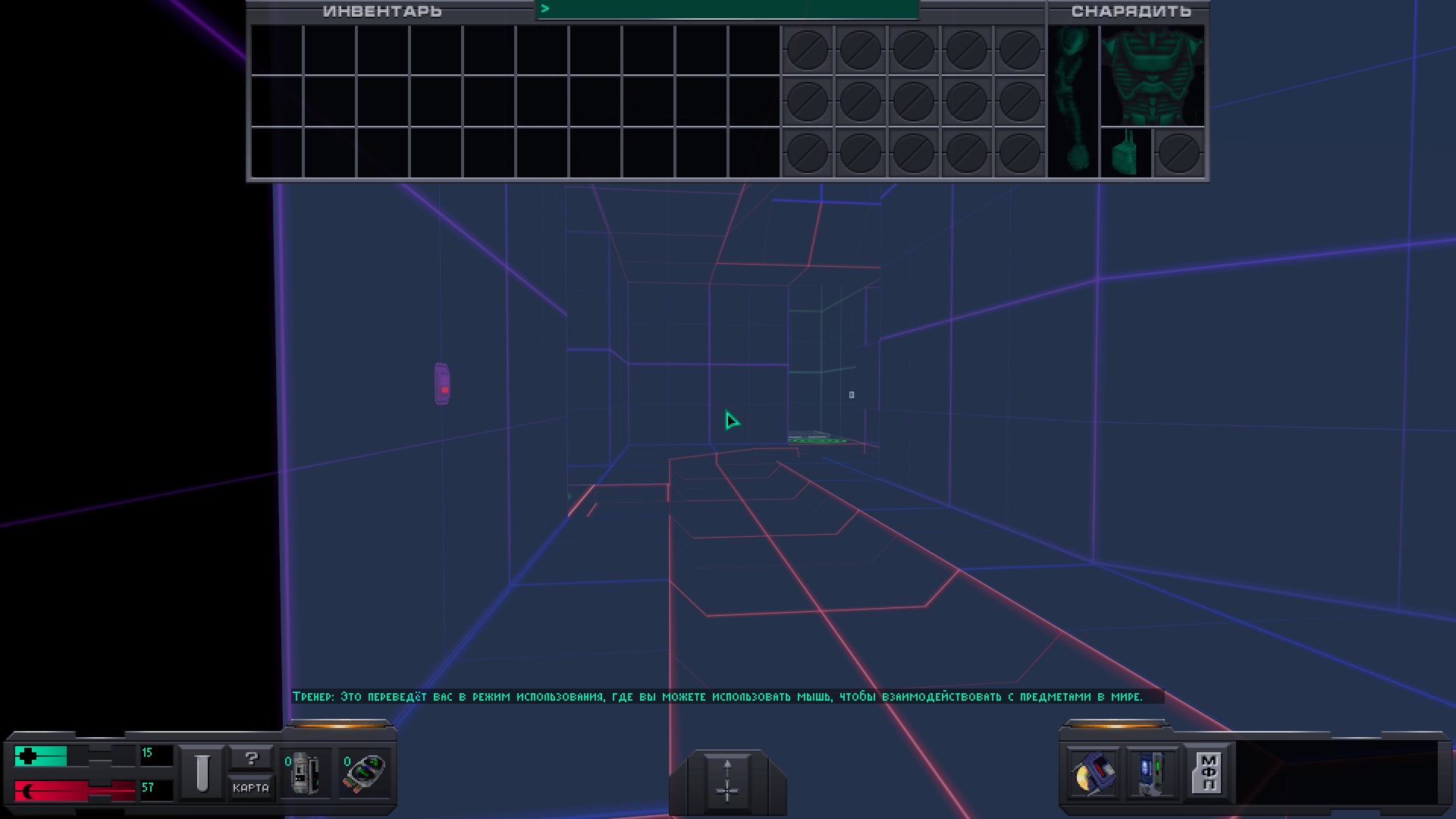Click the black message display next to МФП

point(1336,773)
